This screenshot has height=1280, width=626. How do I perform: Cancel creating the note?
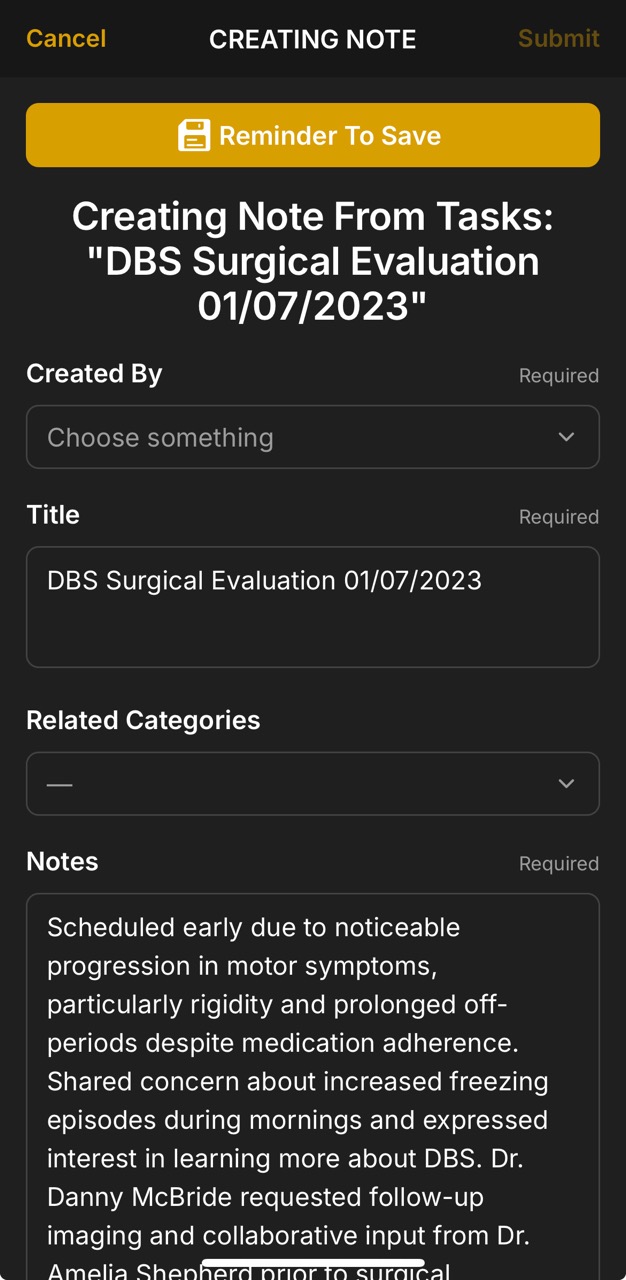(x=65, y=39)
